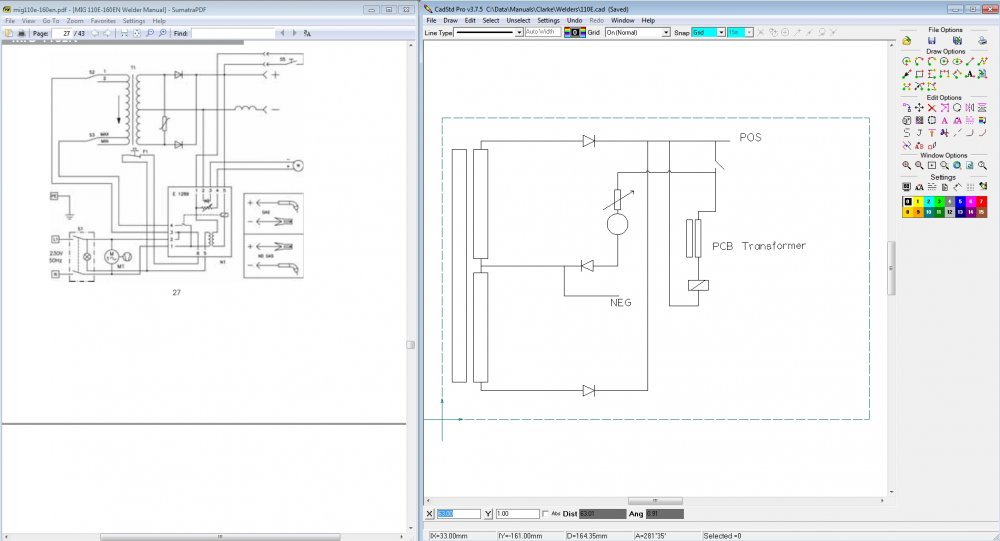
Task: Open the Grid On(Normal) dropdown
Action: [666, 33]
